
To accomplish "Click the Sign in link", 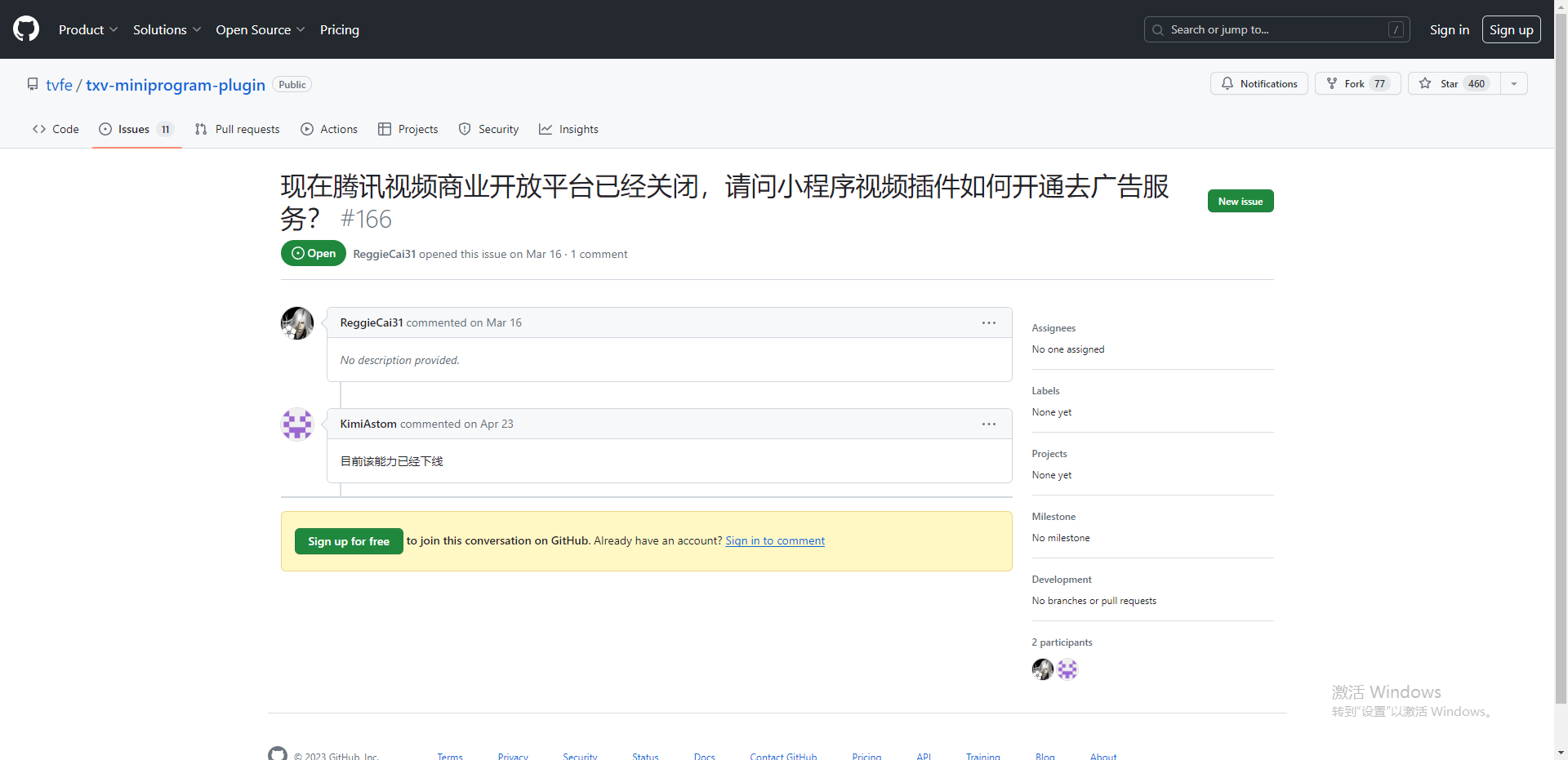I will (1449, 29).
